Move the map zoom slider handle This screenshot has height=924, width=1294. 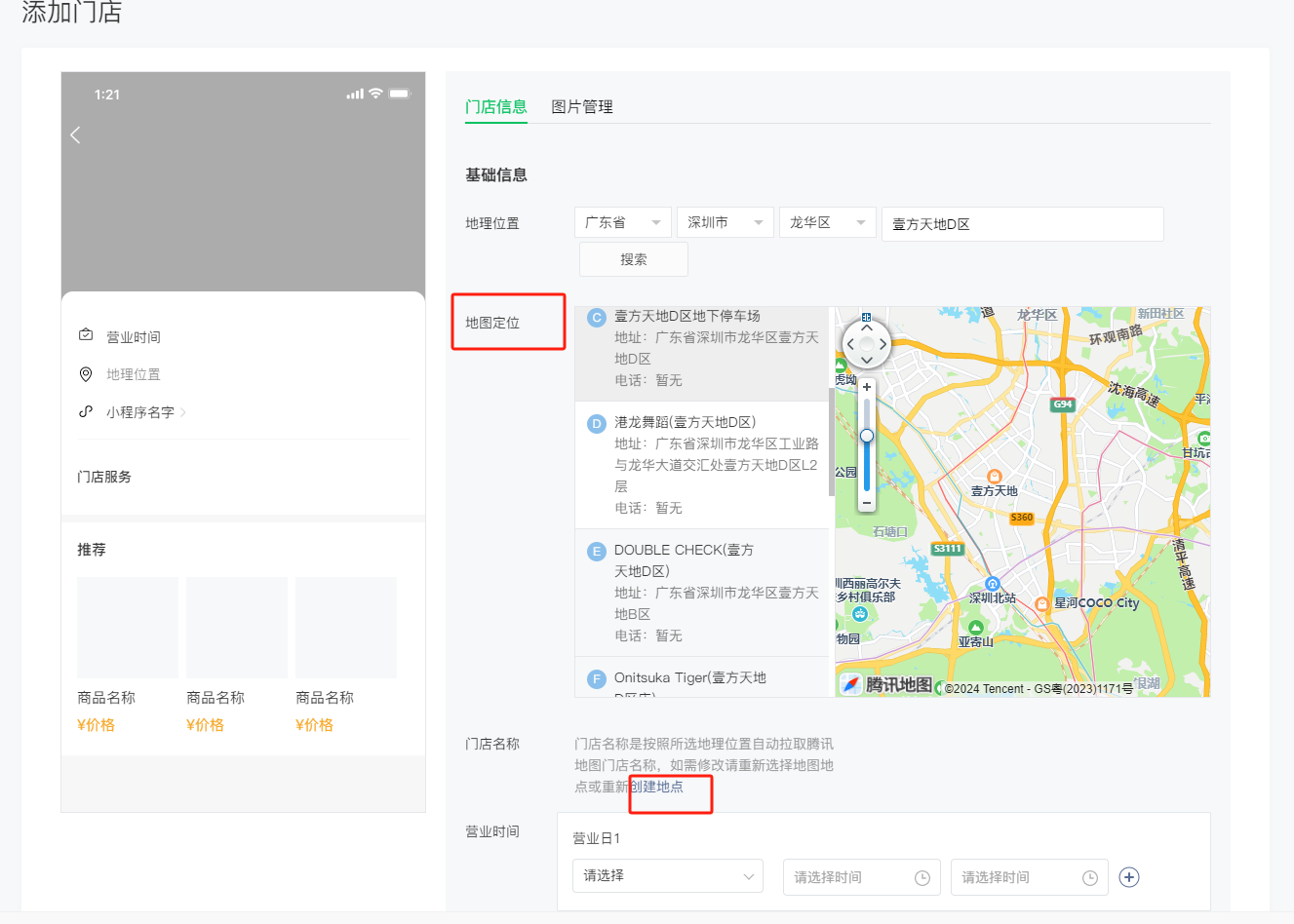coord(867,436)
